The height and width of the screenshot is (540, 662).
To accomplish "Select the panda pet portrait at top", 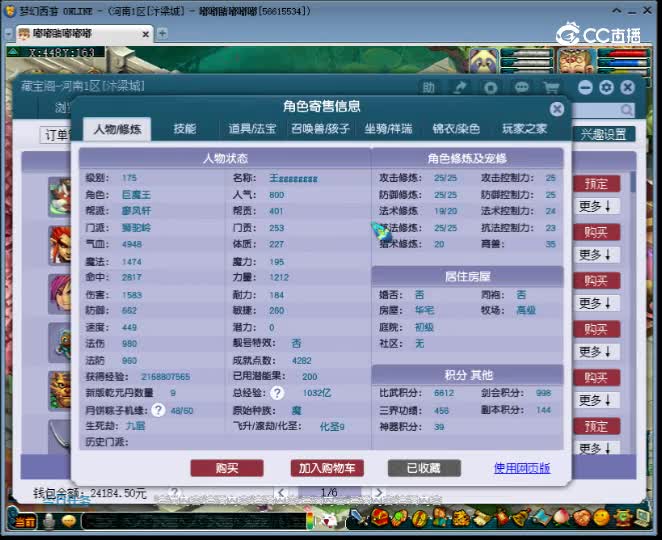I will [483, 61].
